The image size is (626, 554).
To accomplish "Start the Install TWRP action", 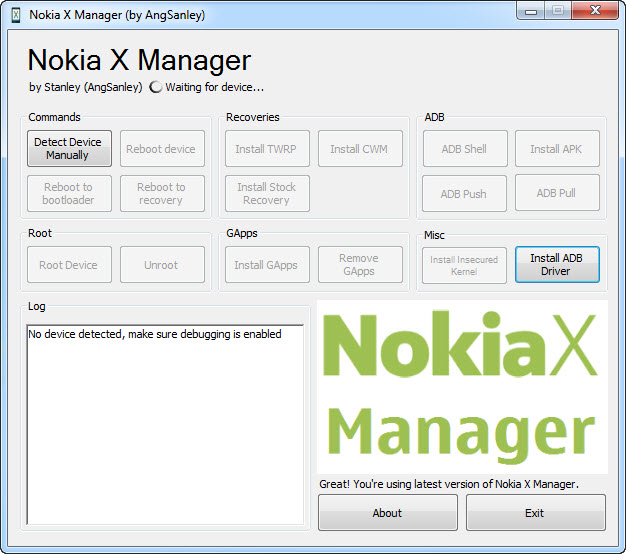I will click(267, 148).
